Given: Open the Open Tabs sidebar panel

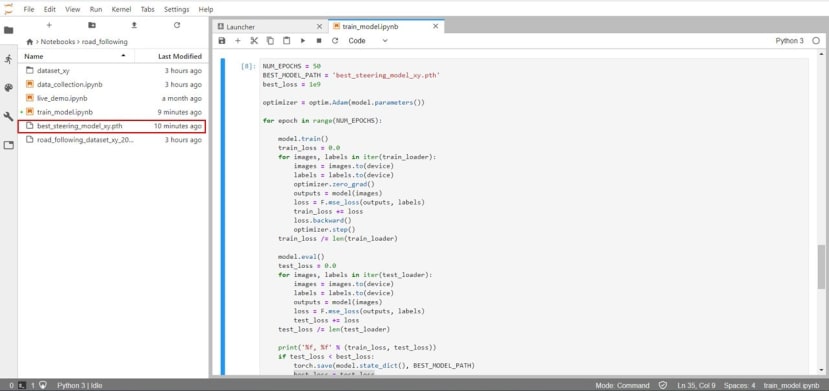Looking at the screenshot, I should (x=8, y=145).
